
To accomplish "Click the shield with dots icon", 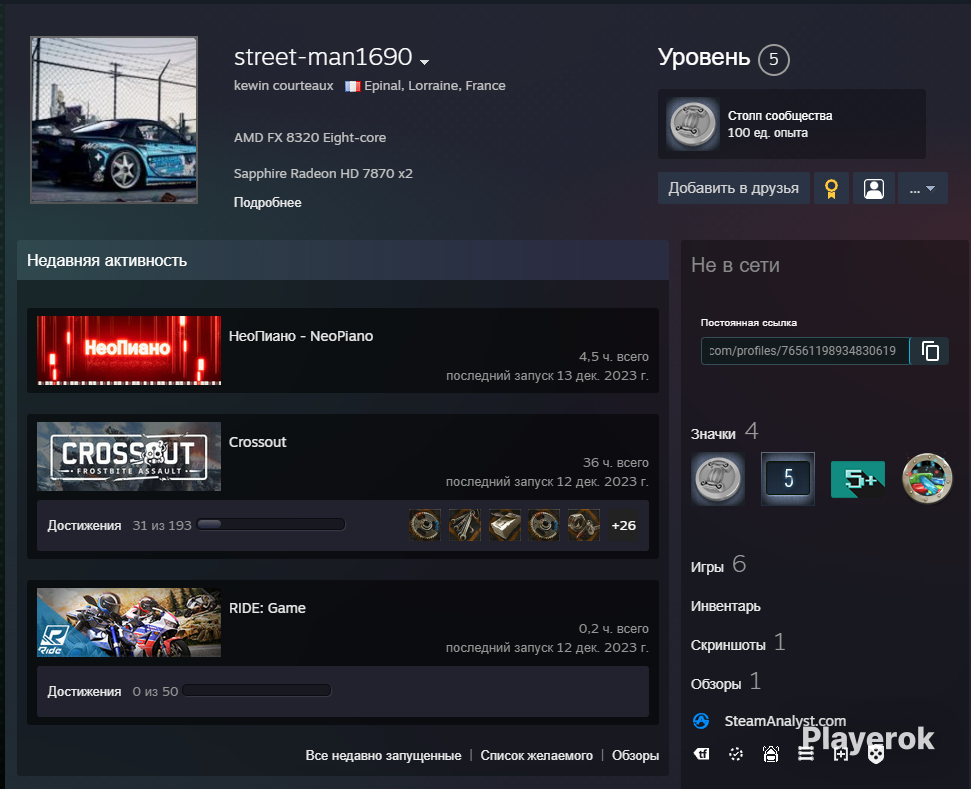I will tap(875, 755).
